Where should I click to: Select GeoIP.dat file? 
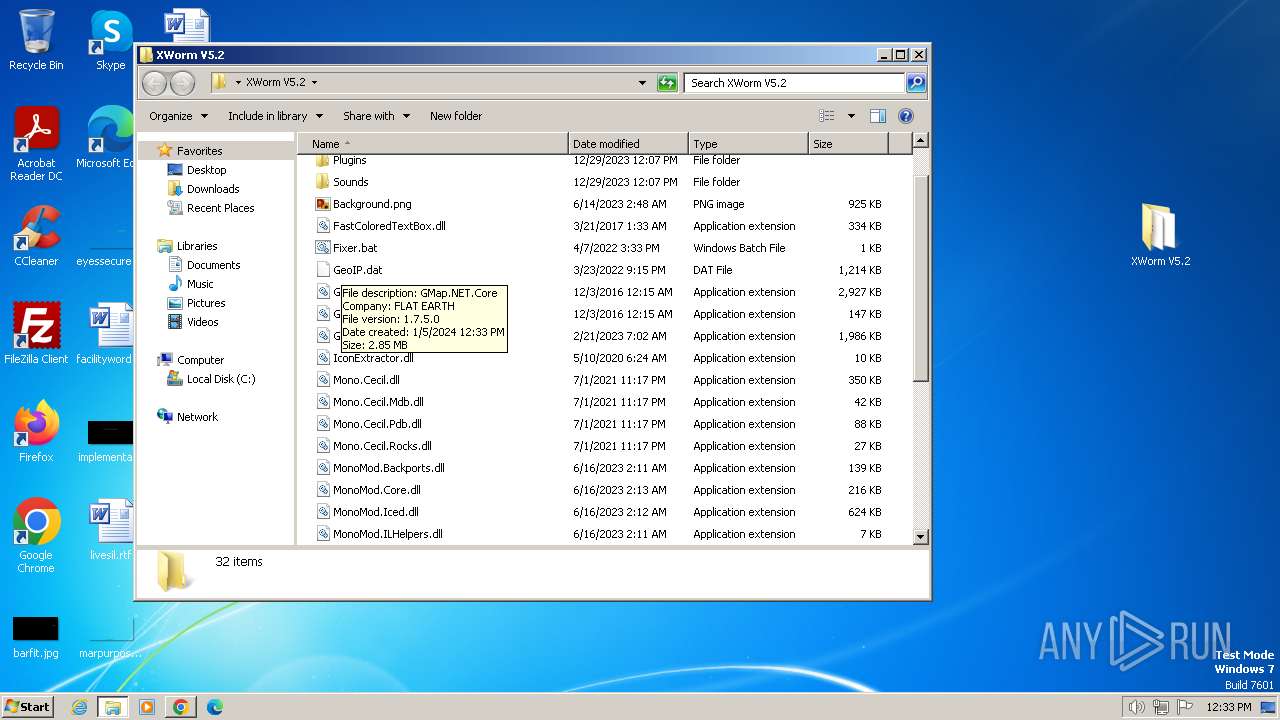click(x=357, y=270)
